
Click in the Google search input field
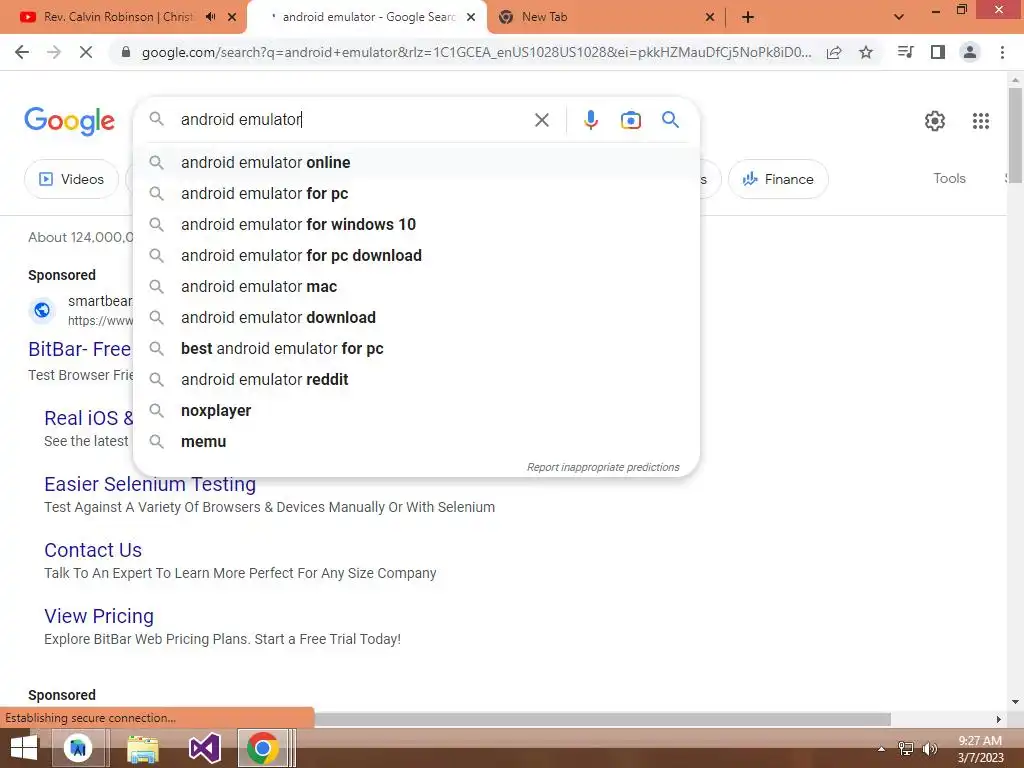tap(353, 120)
